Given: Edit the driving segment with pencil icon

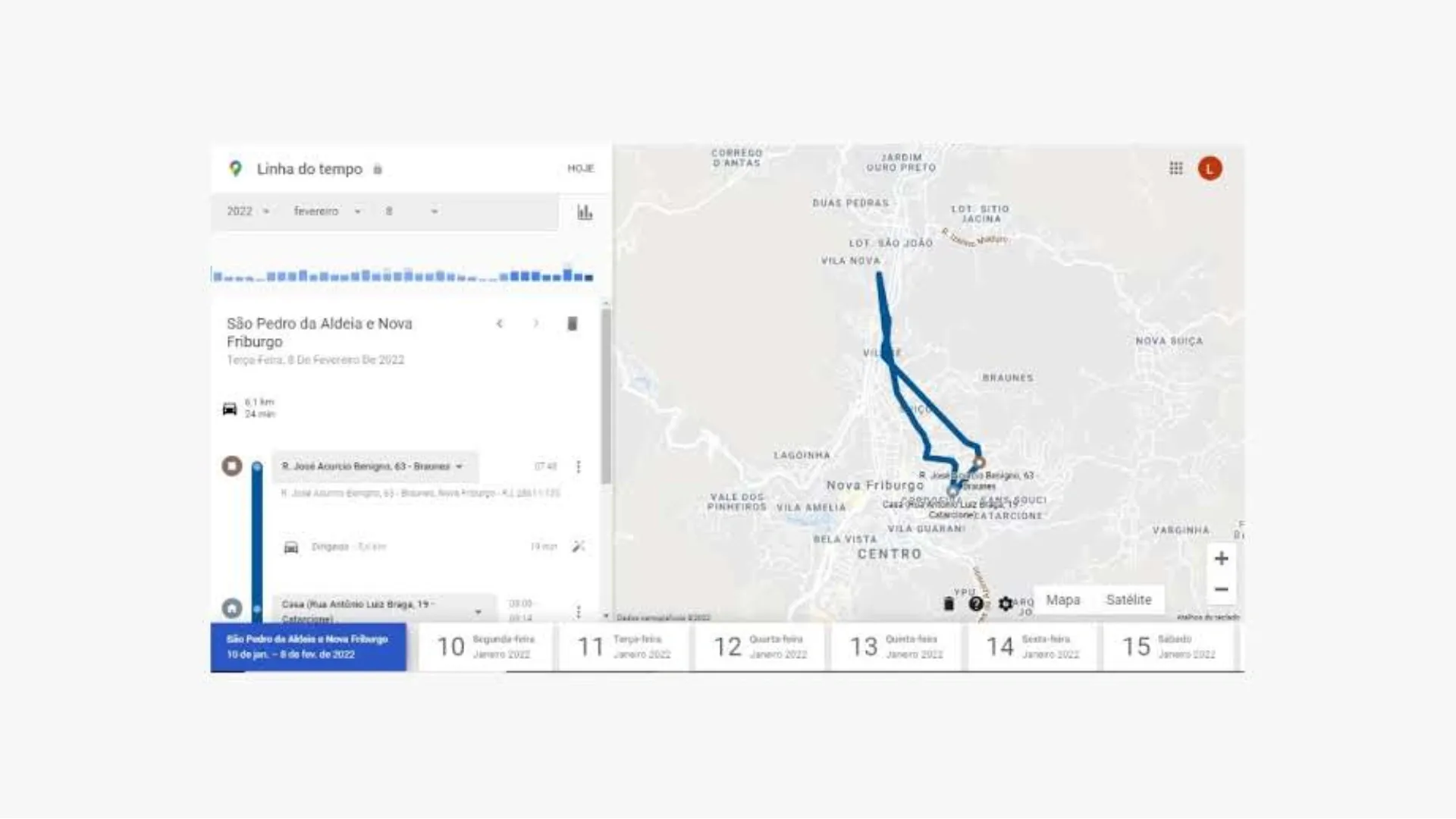Looking at the screenshot, I should coord(579,547).
